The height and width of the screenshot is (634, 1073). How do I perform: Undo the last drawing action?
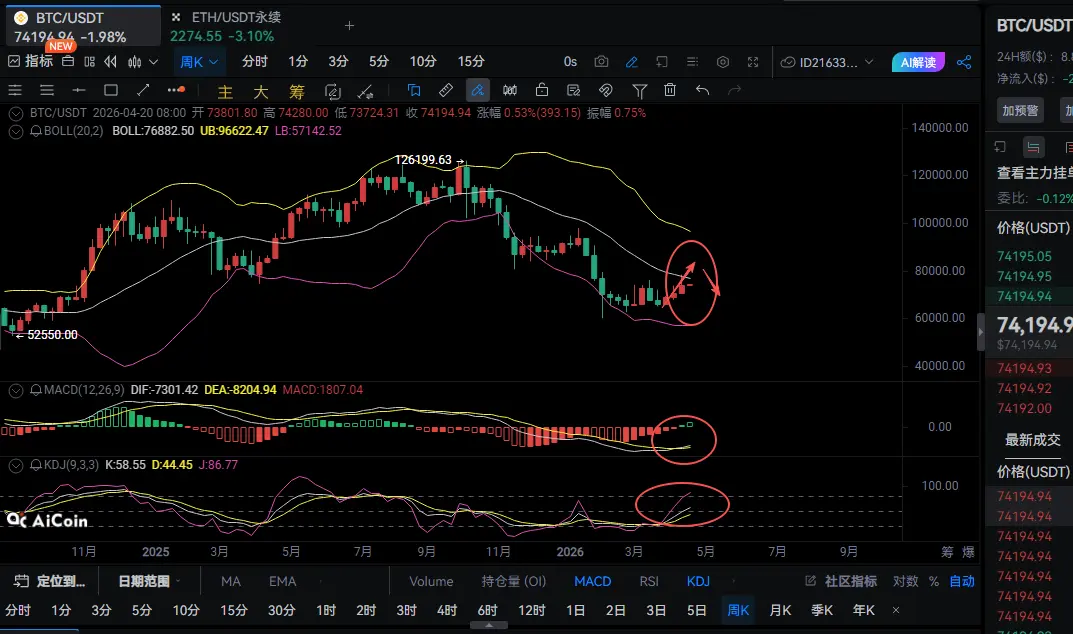click(x=702, y=90)
